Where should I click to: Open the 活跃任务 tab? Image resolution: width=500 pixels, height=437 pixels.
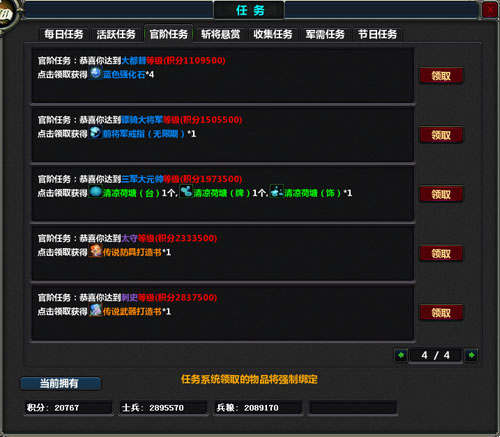[116, 34]
